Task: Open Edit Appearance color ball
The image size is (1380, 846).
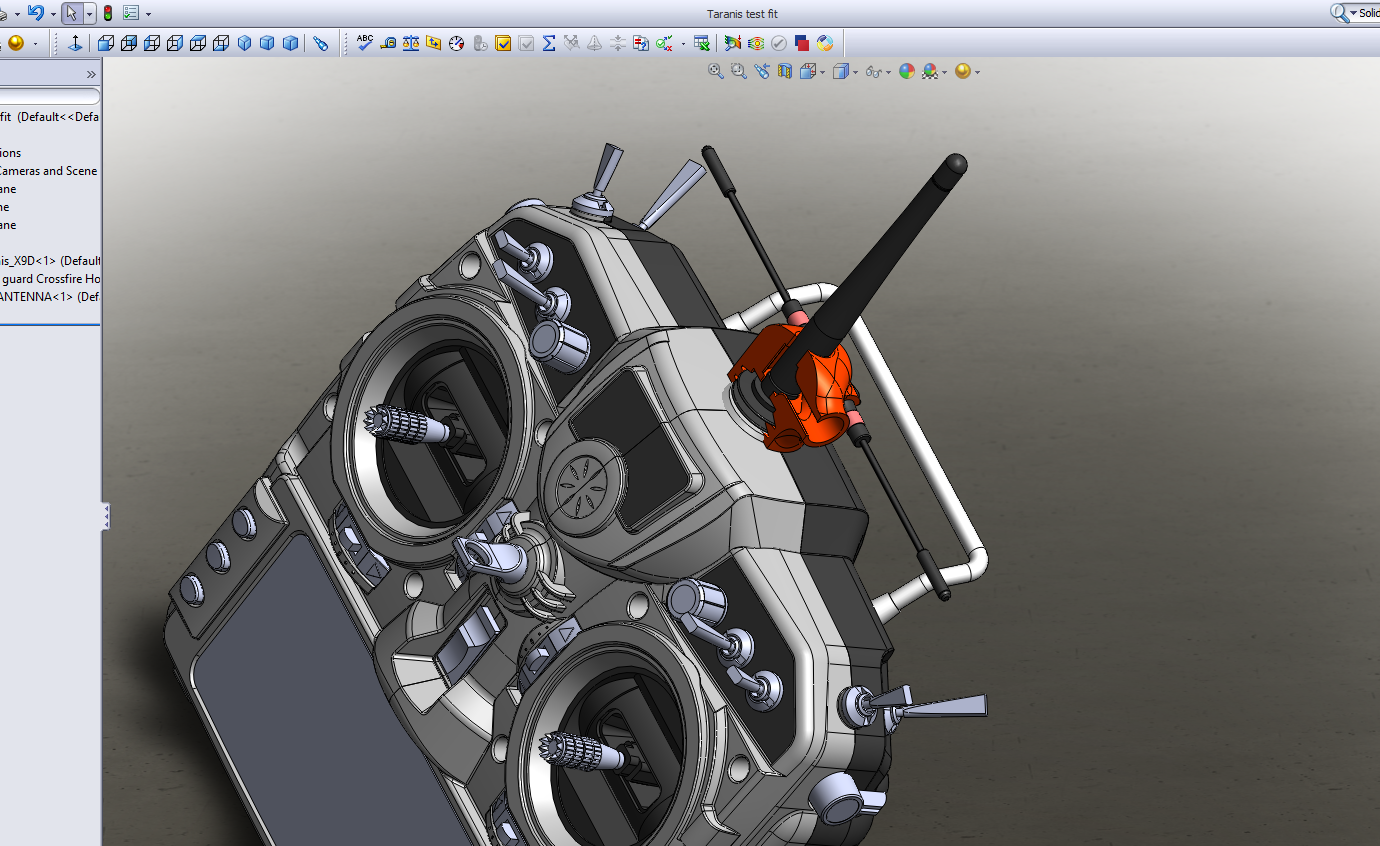Action: [907, 71]
